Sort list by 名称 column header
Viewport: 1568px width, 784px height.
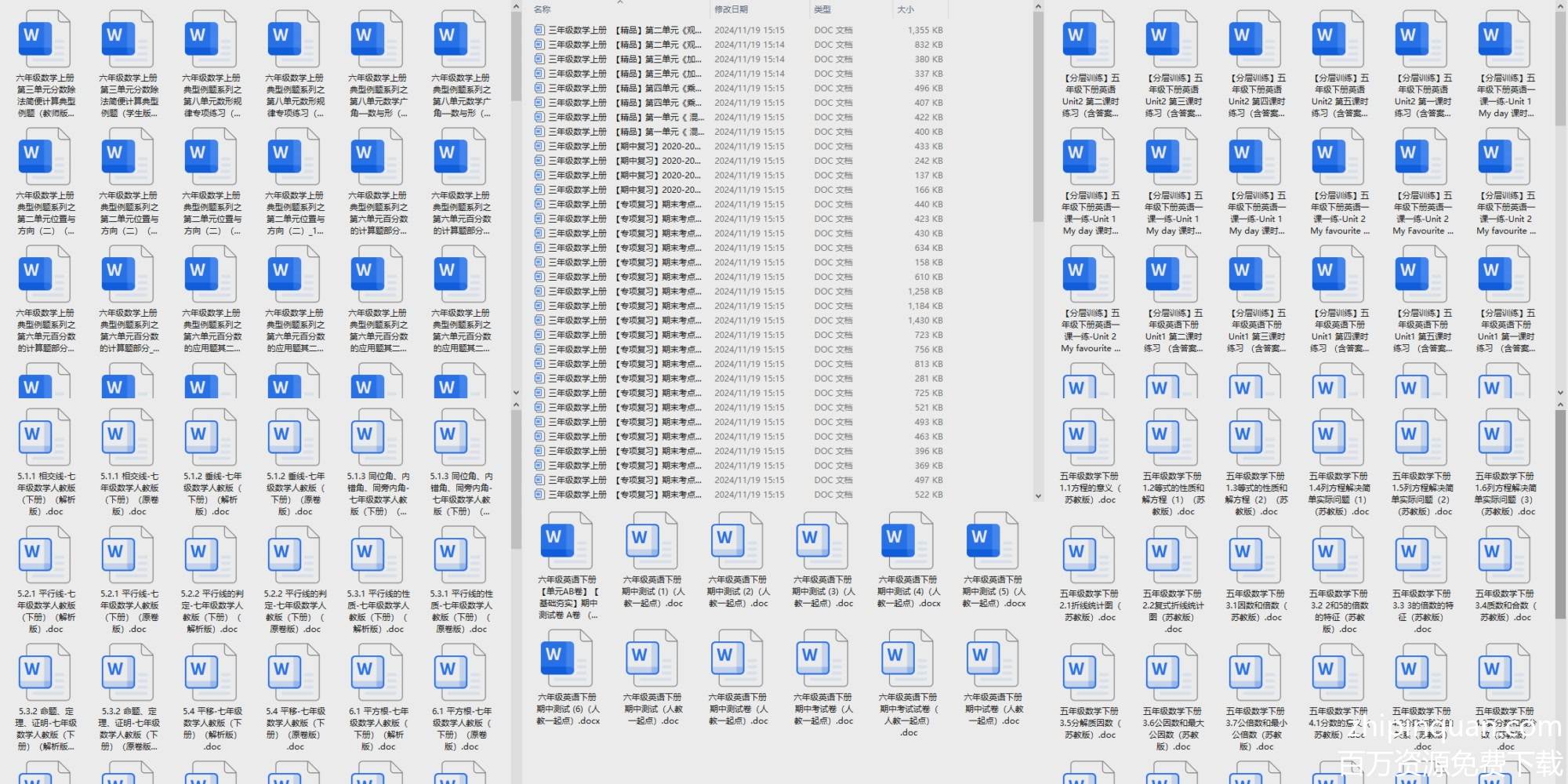tap(542, 9)
